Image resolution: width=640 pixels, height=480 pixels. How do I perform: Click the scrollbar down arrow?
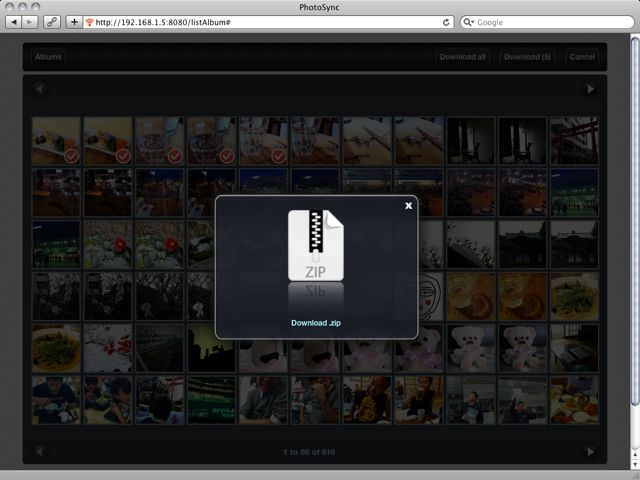pyautogui.click(x=635, y=464)
